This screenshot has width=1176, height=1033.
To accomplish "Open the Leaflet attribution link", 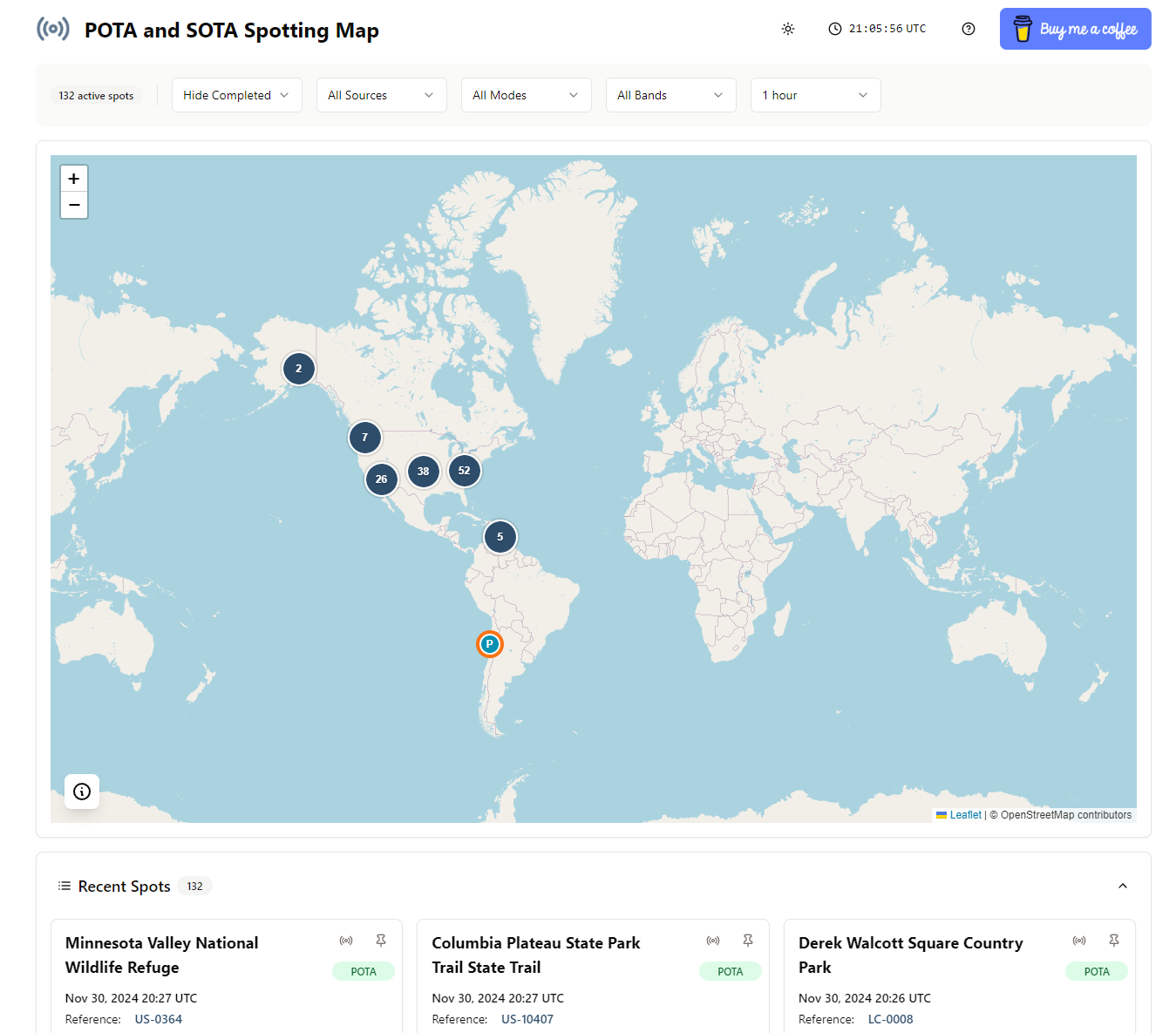I will pyautogui.click(x=965, y=815).
